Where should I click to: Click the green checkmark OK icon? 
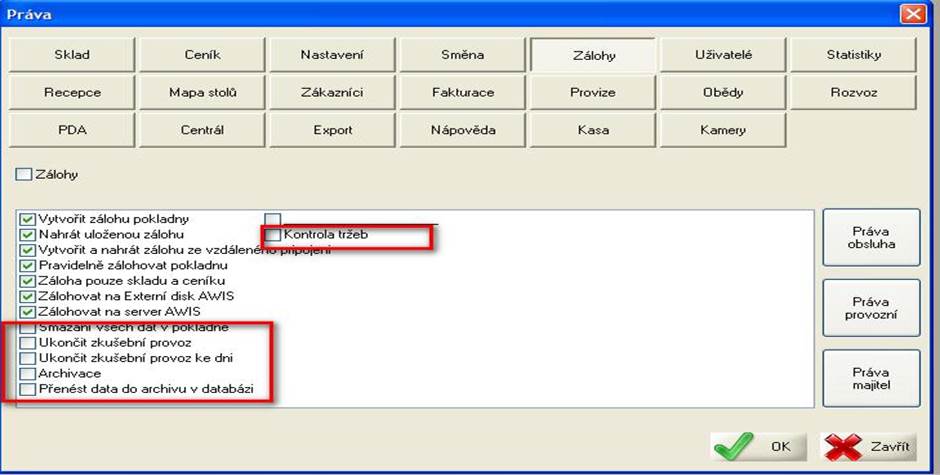click(x=733, y=446)
